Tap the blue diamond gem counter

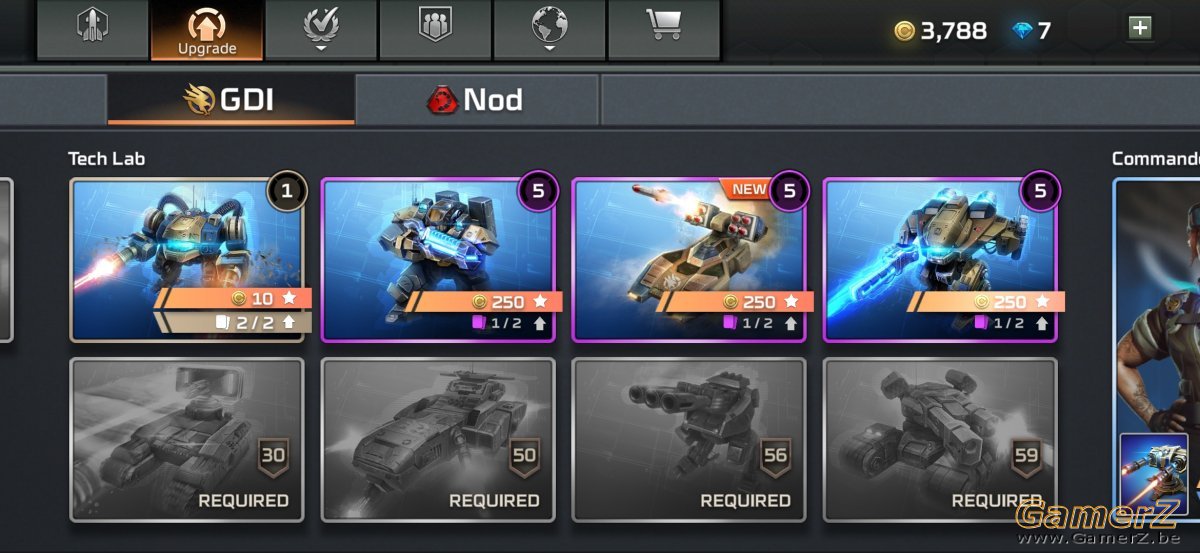[1032, 31]
